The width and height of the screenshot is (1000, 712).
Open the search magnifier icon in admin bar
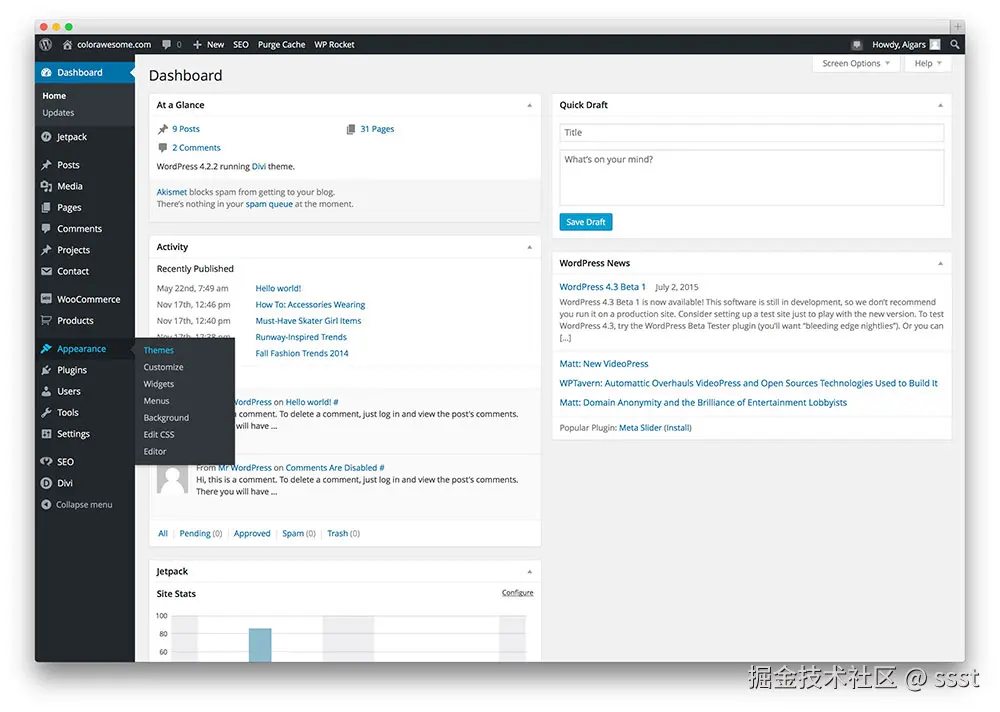(x=955, y=45)
